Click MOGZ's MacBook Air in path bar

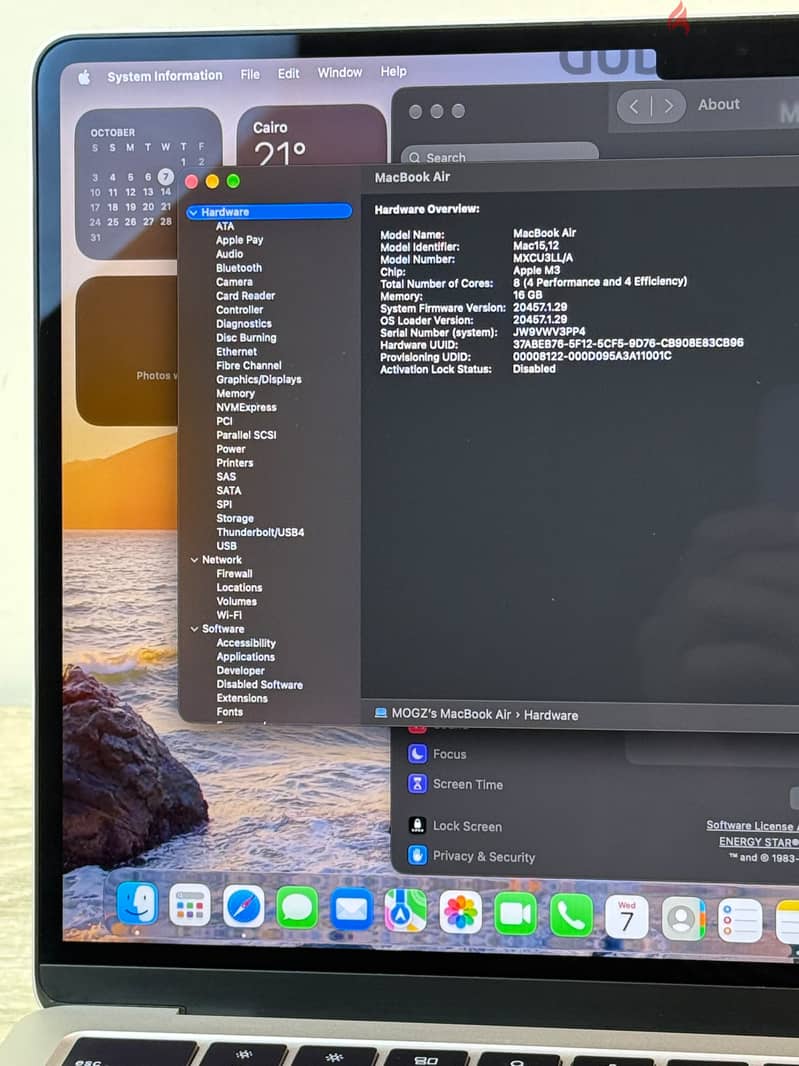coord(451,714)
